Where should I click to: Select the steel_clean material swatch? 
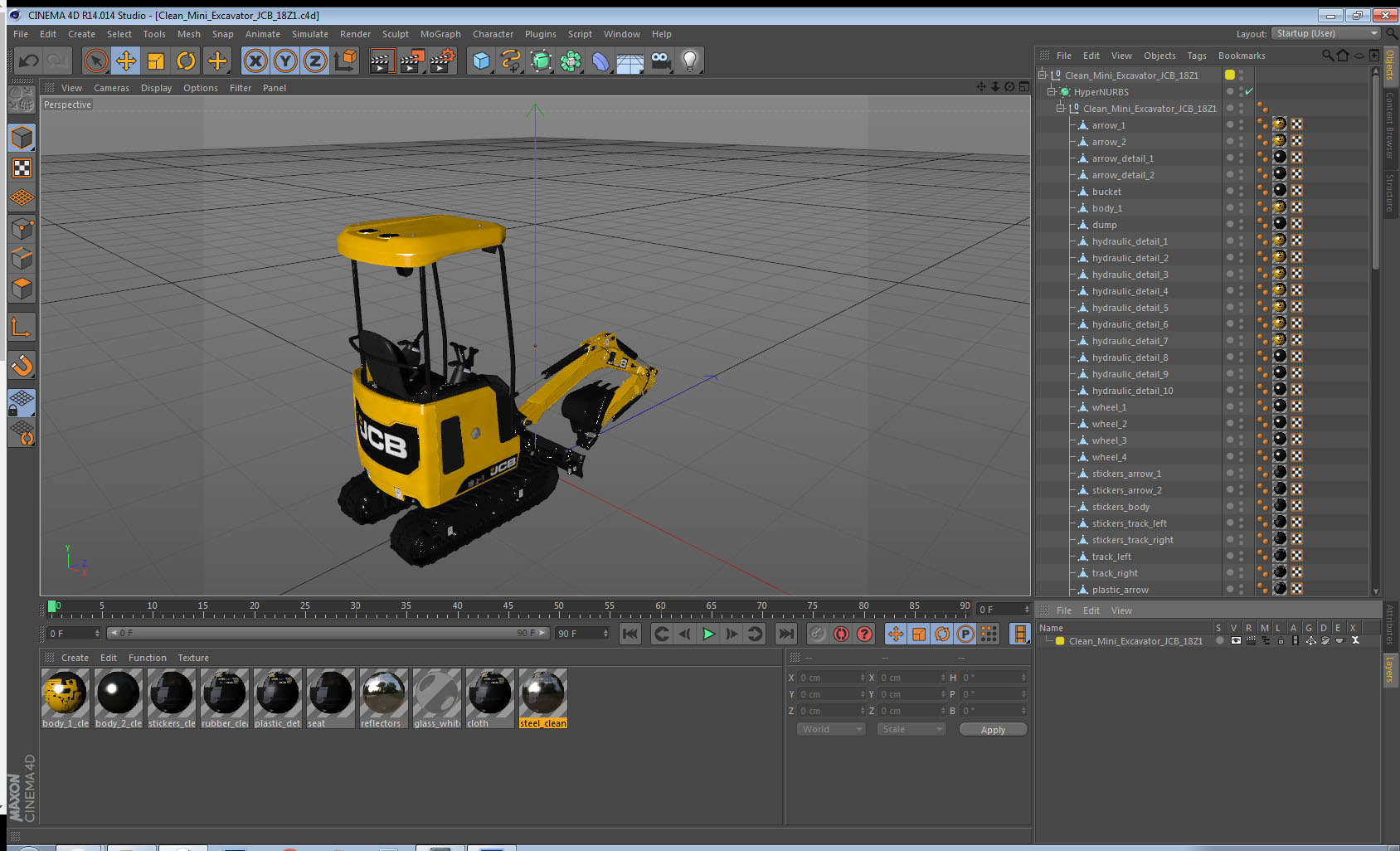543,698
